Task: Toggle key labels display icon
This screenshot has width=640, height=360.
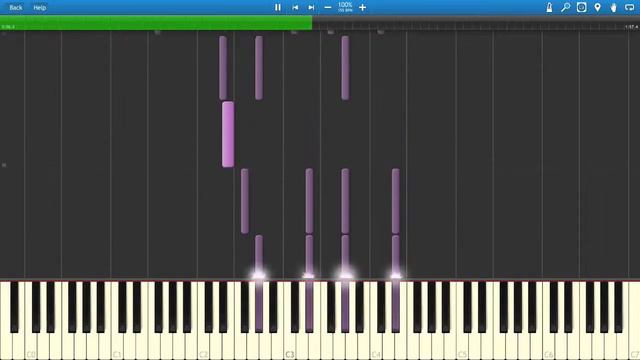Action: tap(581, 7)
